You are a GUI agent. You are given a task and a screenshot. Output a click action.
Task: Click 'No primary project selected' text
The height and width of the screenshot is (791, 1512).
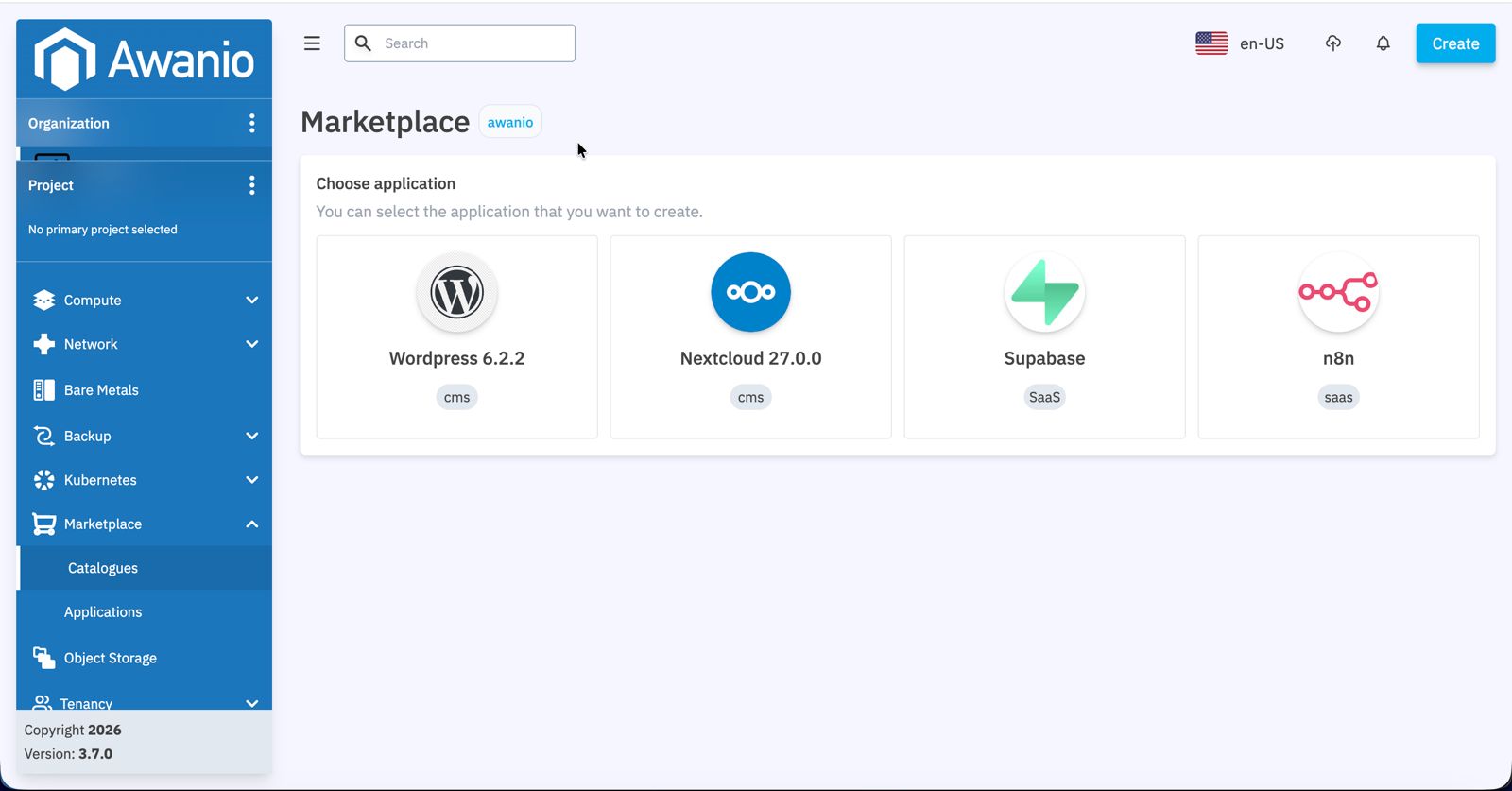tap(103, 230)
